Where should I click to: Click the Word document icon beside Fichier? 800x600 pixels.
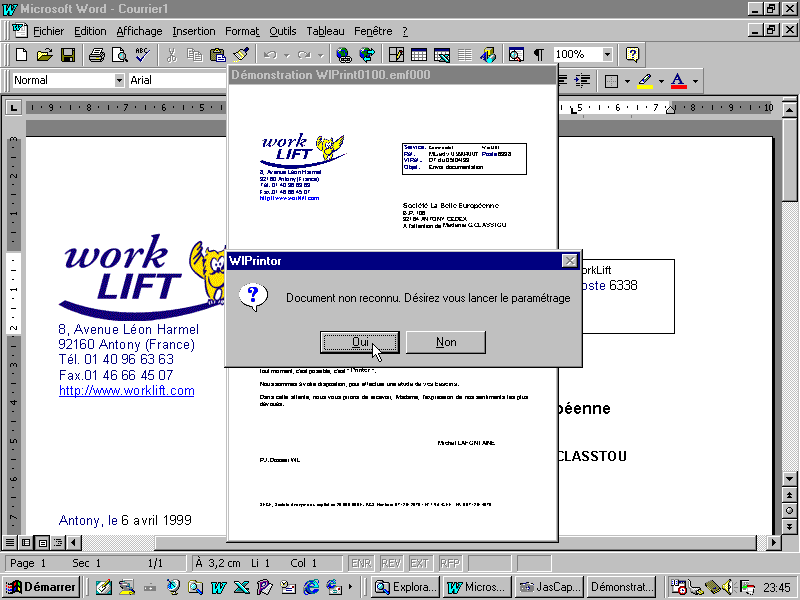coord(20,31)
